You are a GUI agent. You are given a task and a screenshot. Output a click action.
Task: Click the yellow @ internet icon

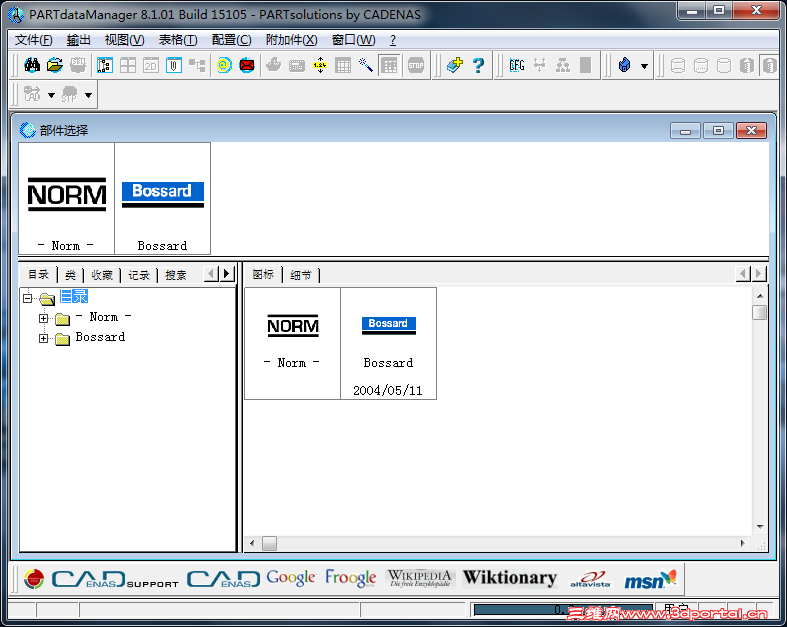[x=224, y=65]
